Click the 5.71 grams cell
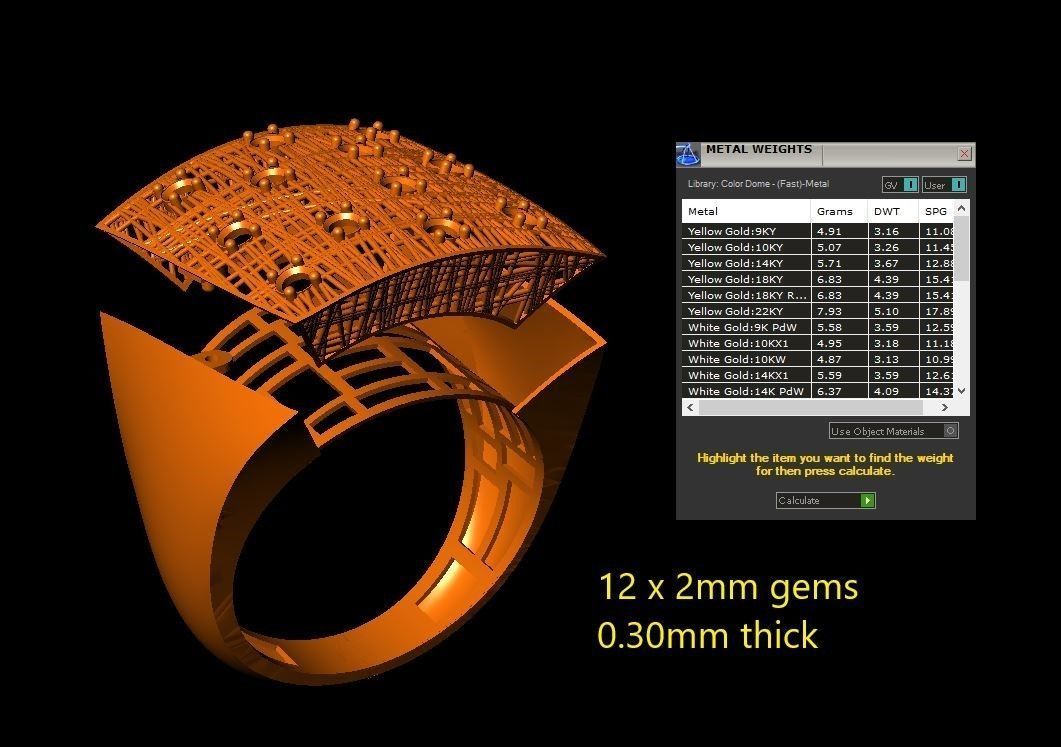Viewport: 1061px width, 747px height. 839,263
